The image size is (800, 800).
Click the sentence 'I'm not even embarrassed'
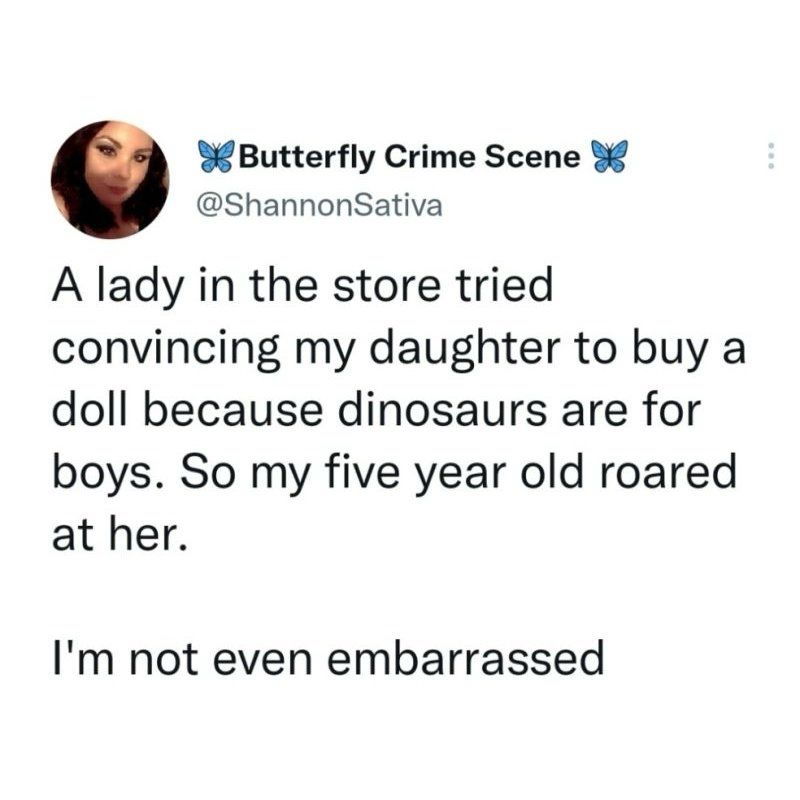[328, 659]
